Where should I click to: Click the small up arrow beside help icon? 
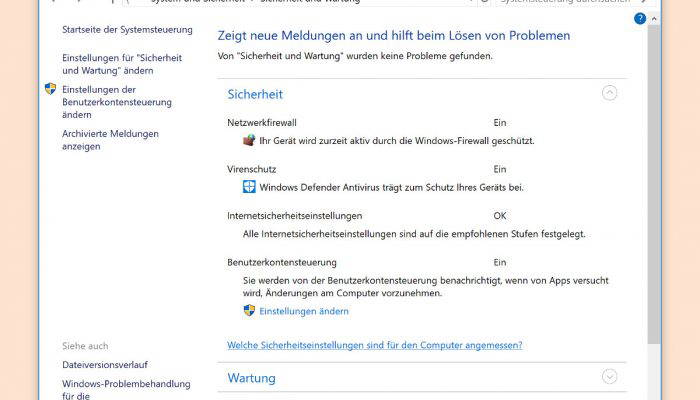tap(654, 19)
